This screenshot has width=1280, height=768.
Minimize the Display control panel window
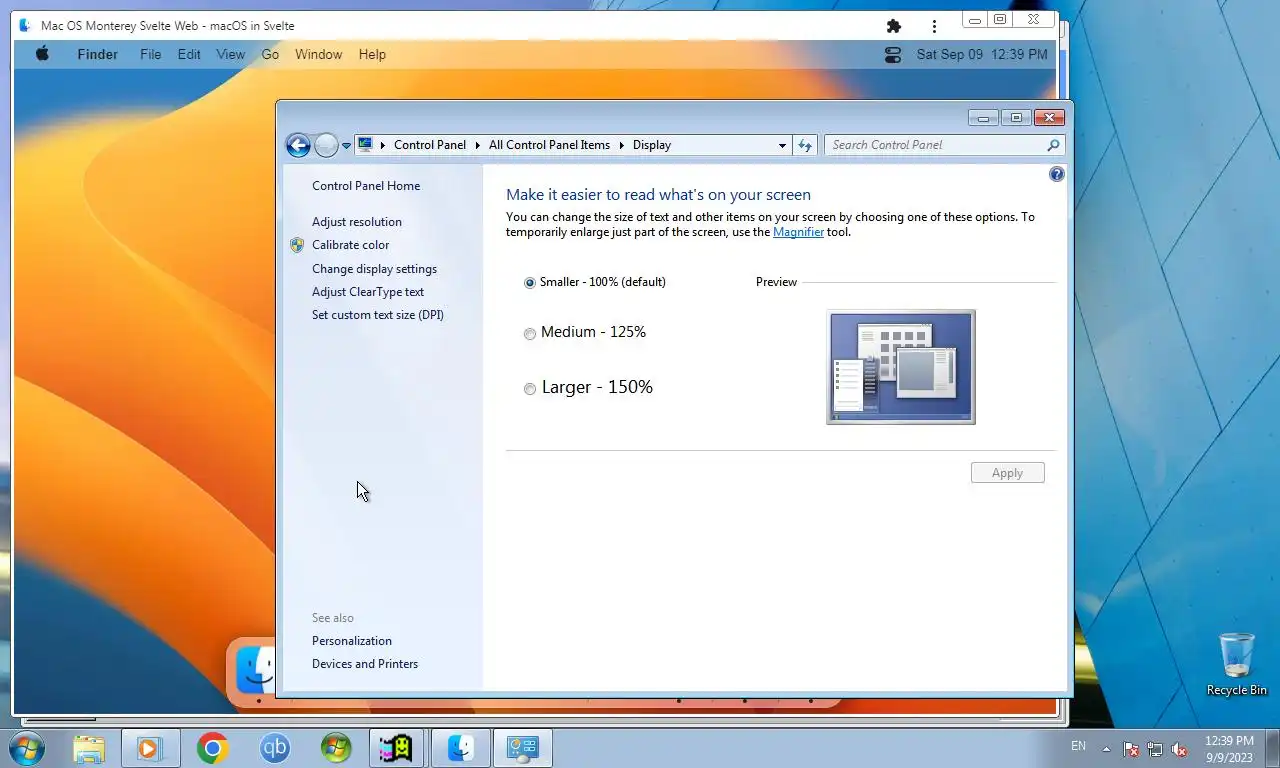coord(984,118)
